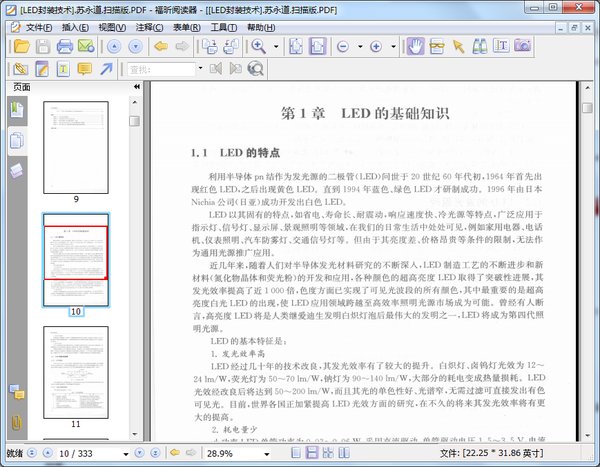Go to next page with the toolbar down-arrow

[135, 47]
